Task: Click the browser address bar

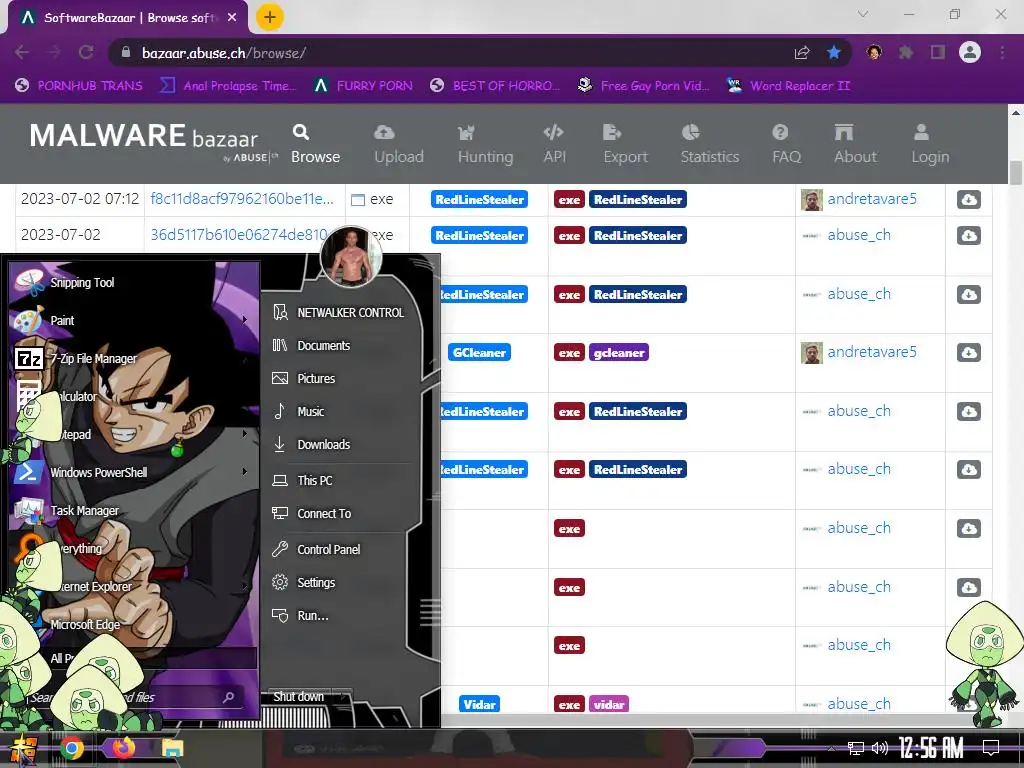Action: pyautogui.click(x=451, y=52)
